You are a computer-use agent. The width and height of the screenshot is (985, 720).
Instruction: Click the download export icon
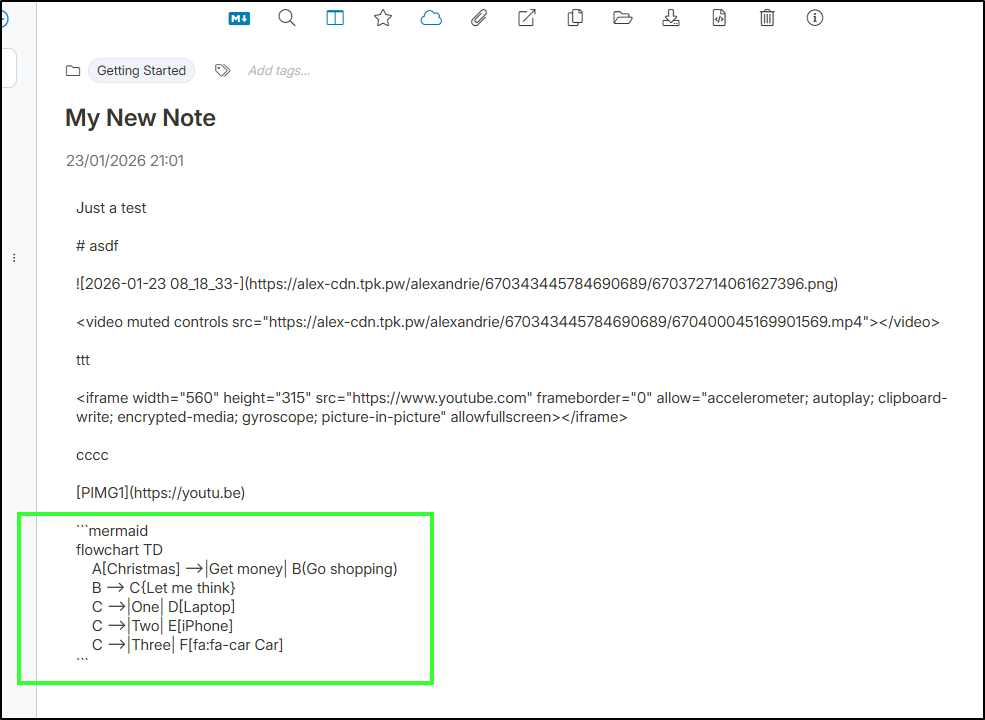tap(671, 18)
